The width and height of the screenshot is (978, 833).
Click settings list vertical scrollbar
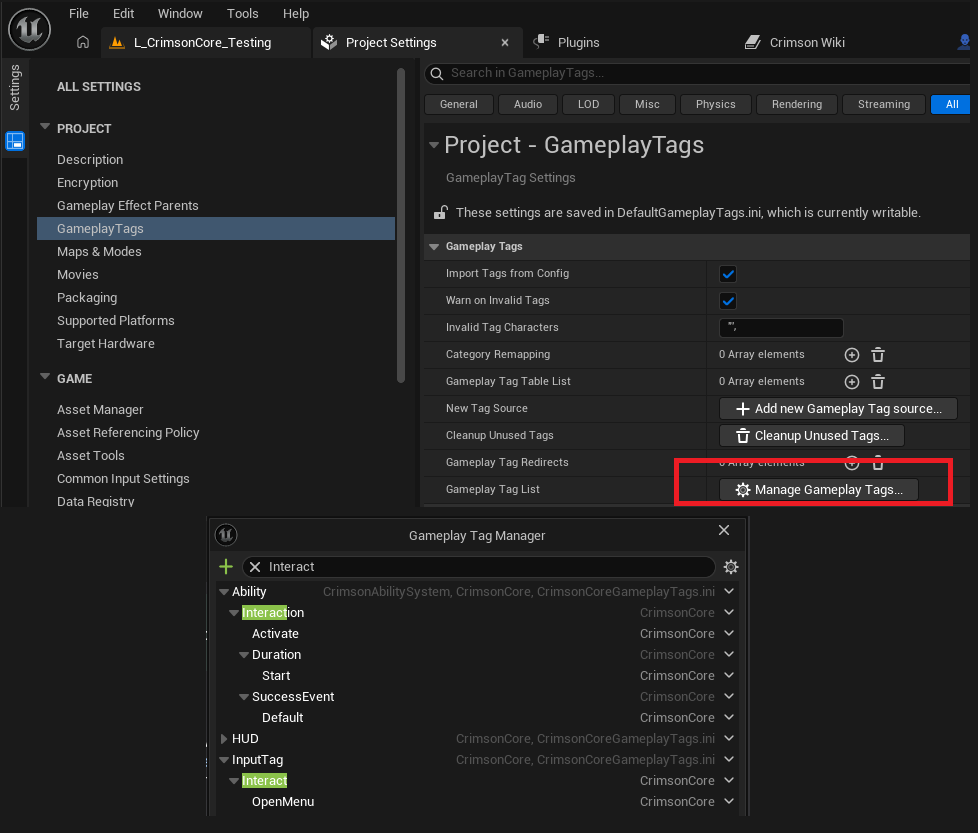coord(401,224)
